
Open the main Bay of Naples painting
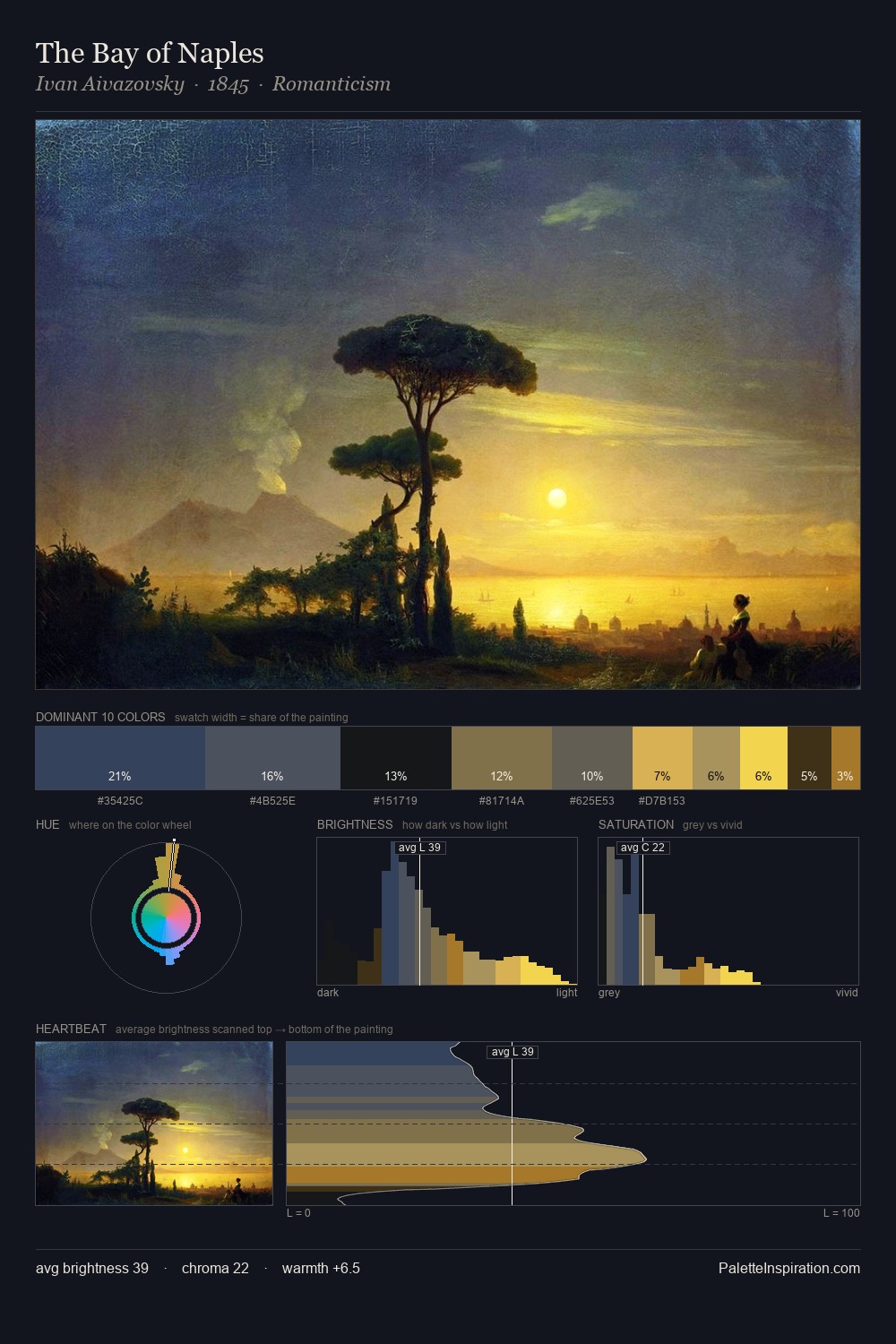click(x=448, y=404)
